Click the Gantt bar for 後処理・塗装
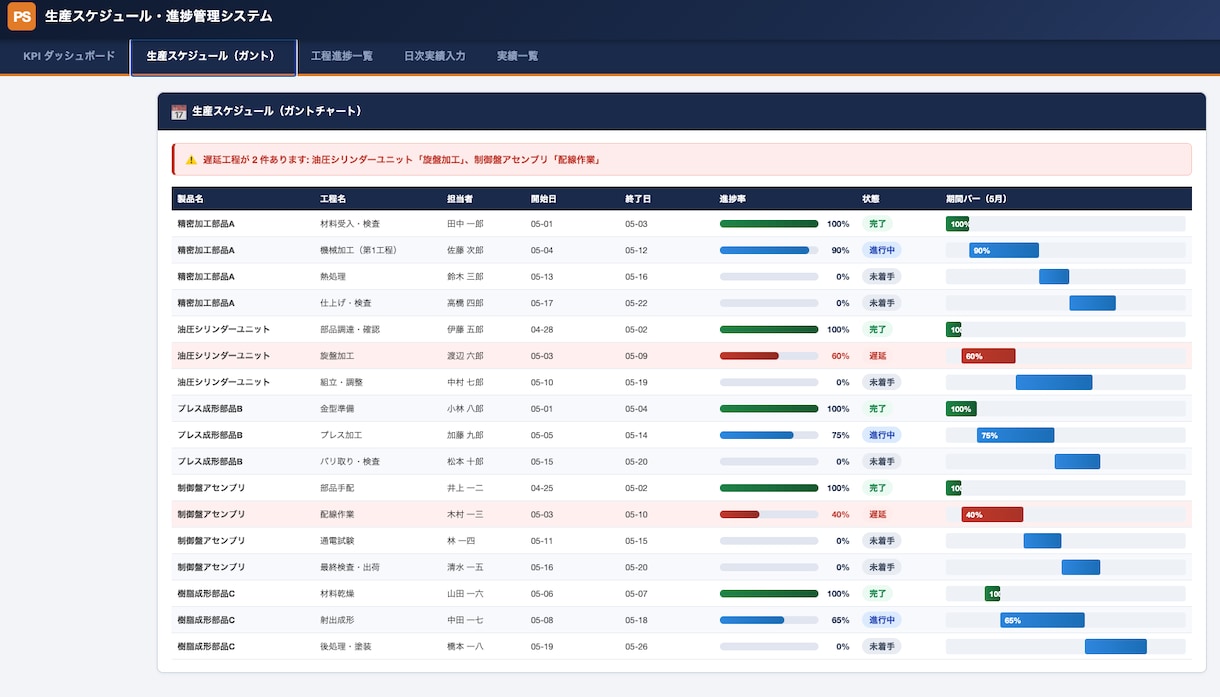The image size is (1220, 697). pos(1116,647)
